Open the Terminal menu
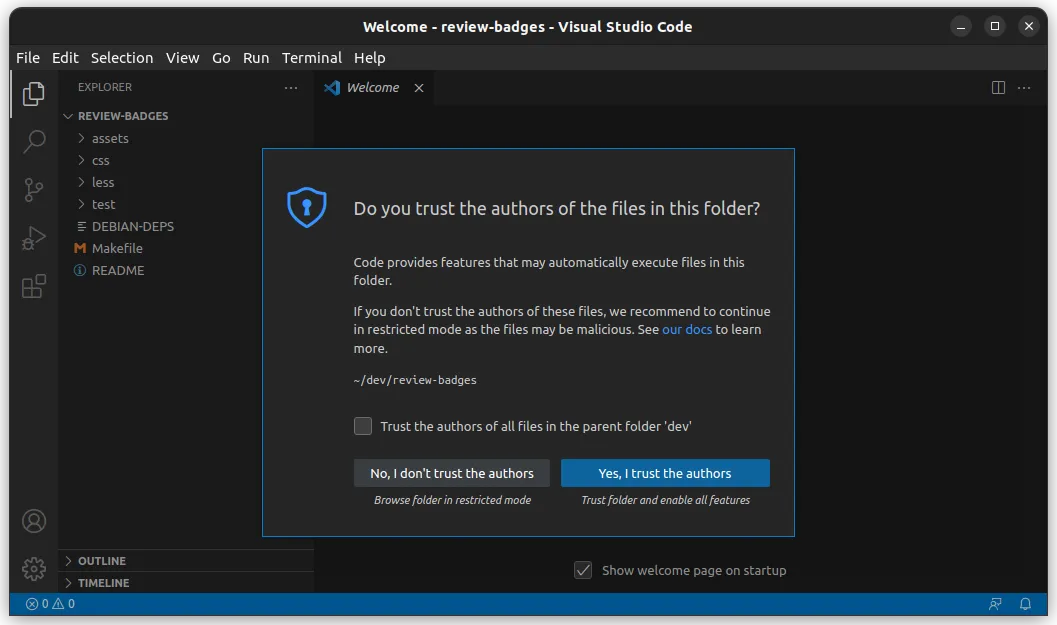This screenshot has width=1057, height=625. coord(311,58)
